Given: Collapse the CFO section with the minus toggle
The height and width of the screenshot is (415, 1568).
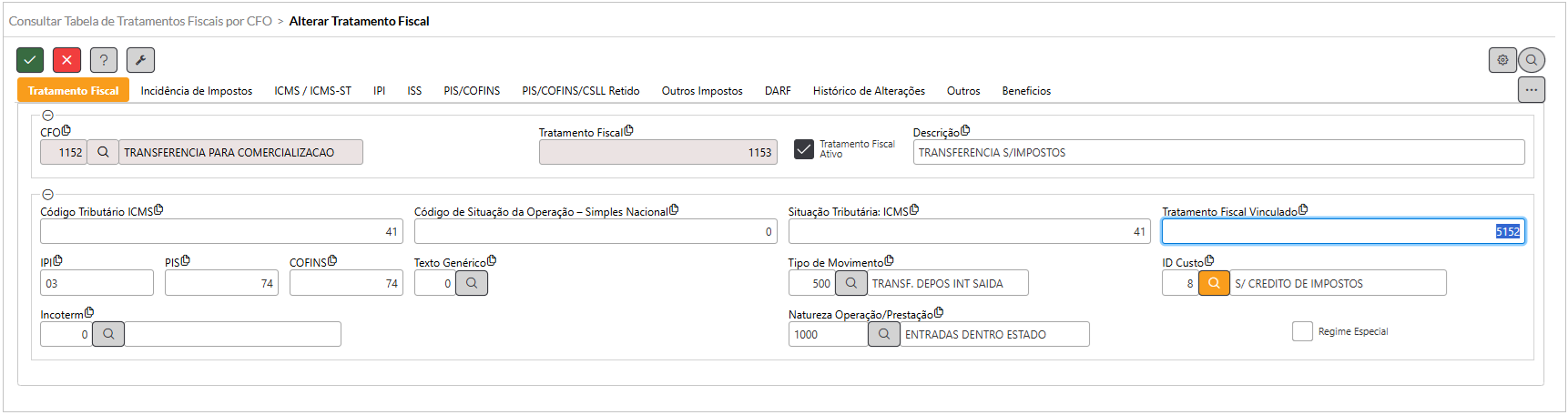Looking at the screenshot, I should pyautogui.click(x=48, y=116).
